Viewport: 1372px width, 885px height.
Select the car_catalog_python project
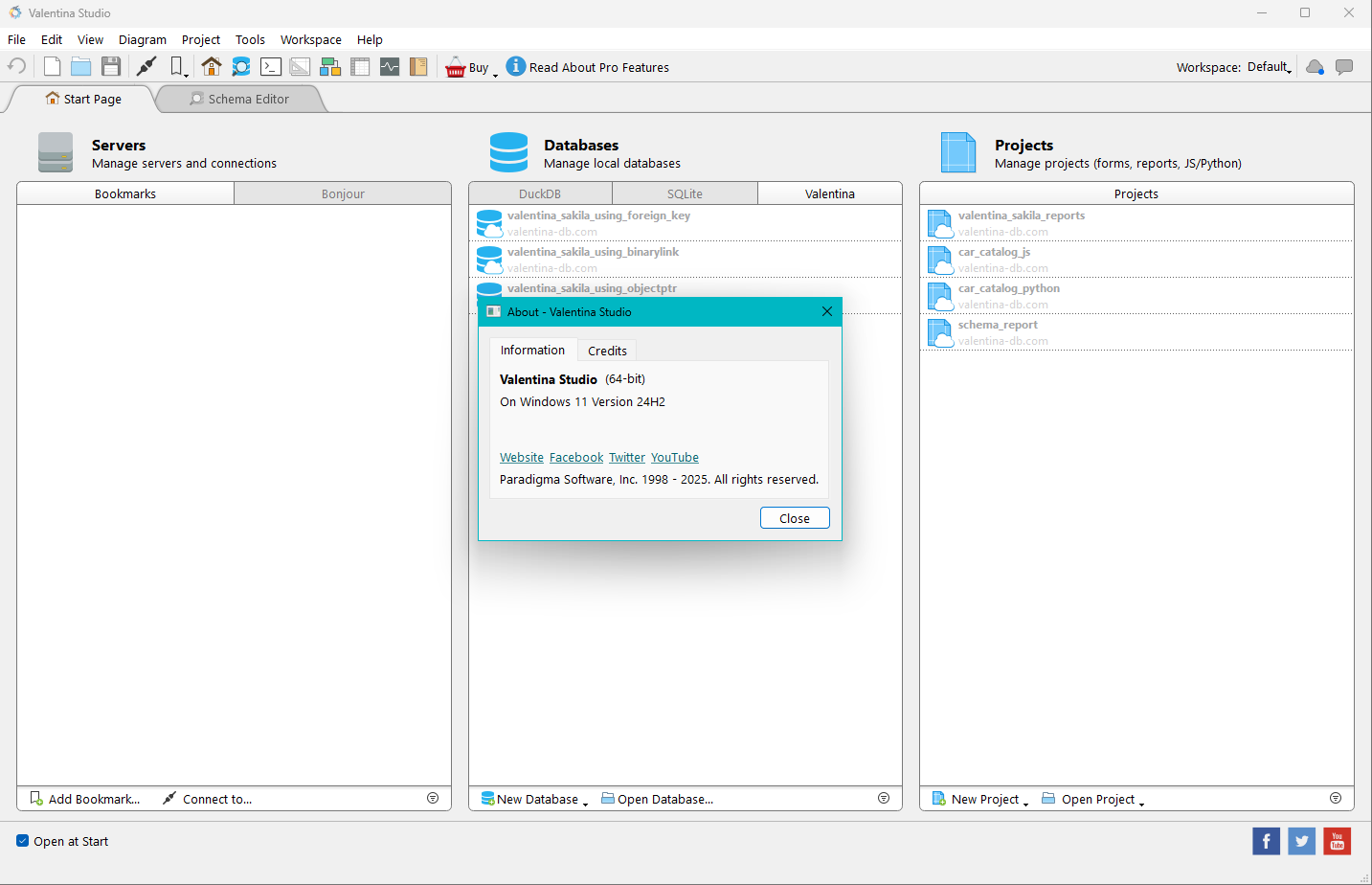[1136, 296]
